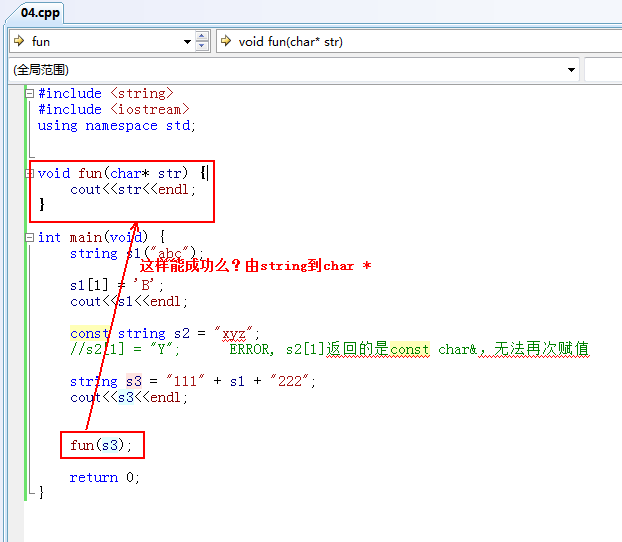Switch to the 04.cpp file tab
Screen dimensions: 622x542
pyautogui.click(x=40, y=13)
